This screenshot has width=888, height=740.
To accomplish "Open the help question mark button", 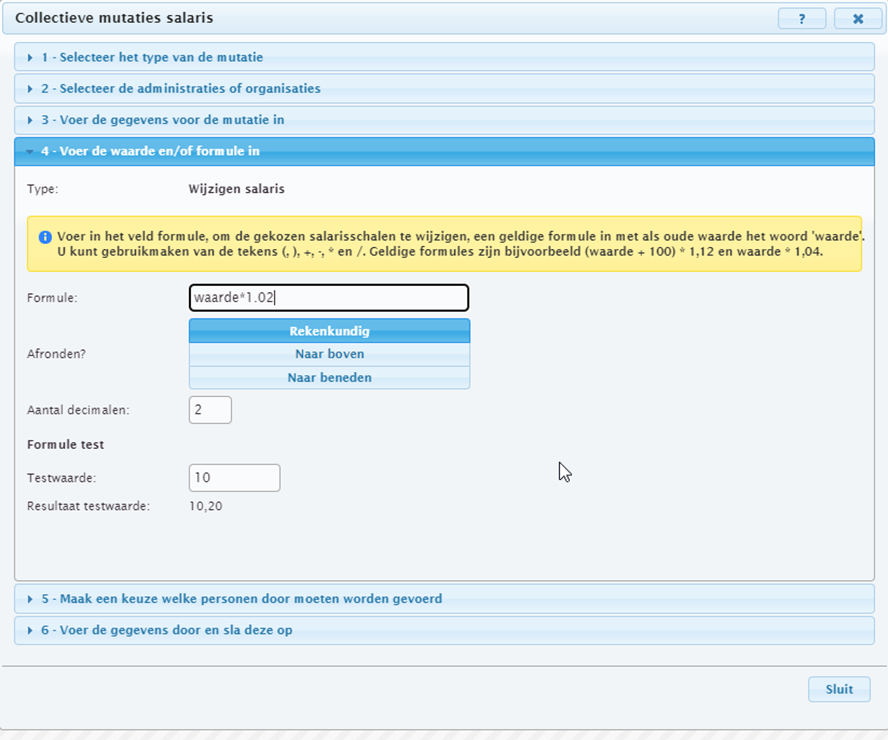I will pos(802,19).
